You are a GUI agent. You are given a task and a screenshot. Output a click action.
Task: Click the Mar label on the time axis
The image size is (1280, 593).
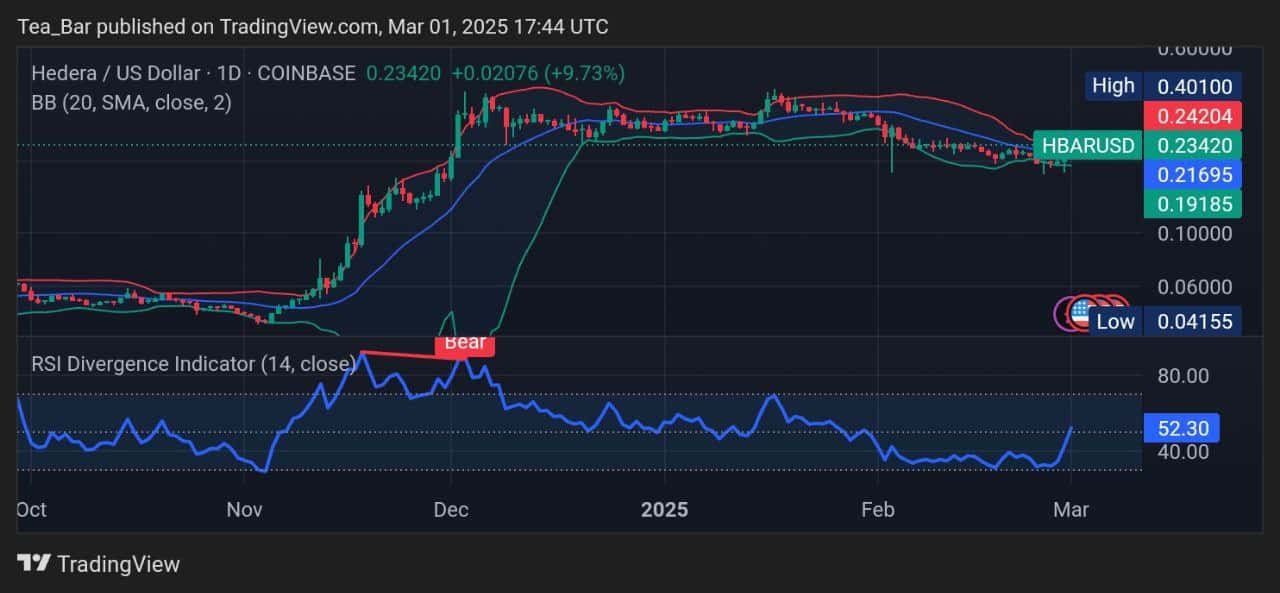1071,509
